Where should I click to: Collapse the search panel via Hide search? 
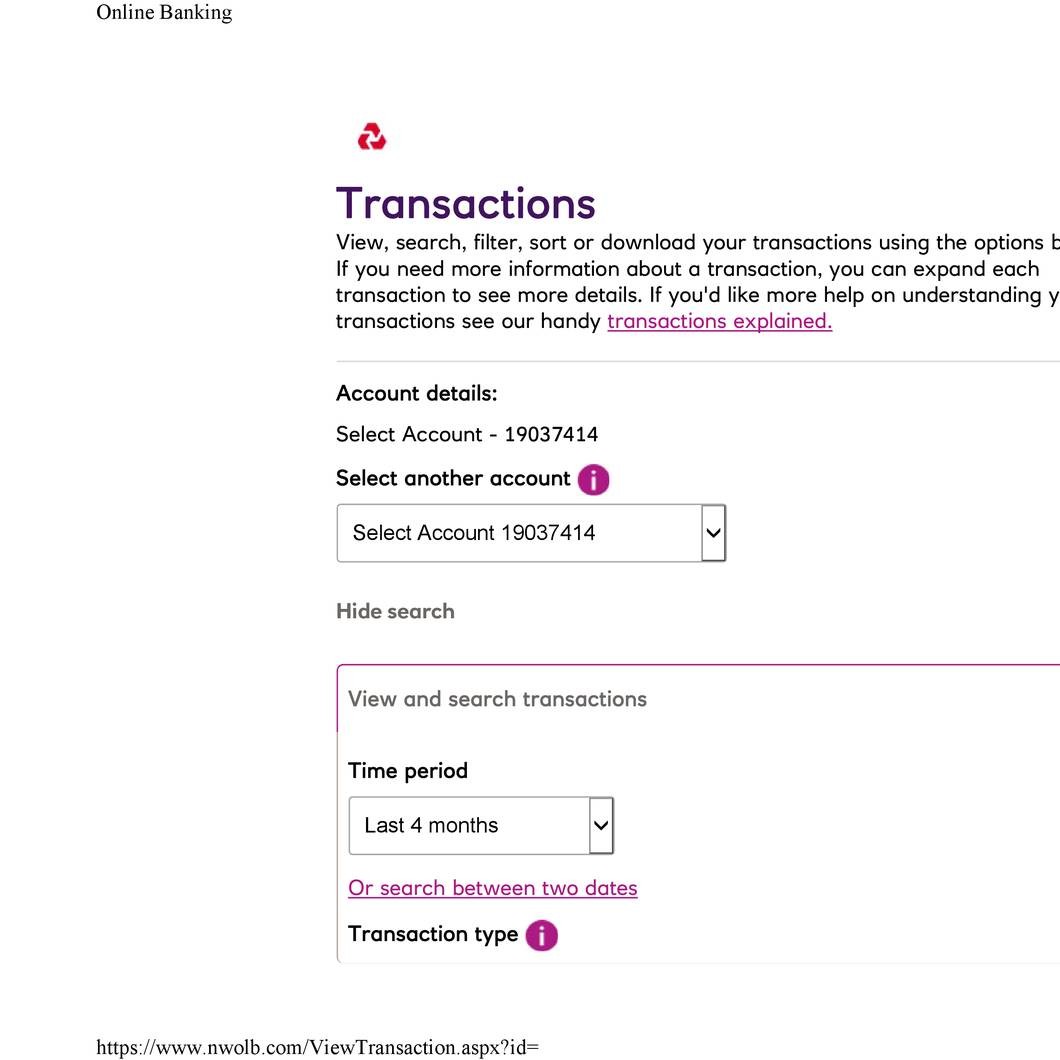pos(395,611)
